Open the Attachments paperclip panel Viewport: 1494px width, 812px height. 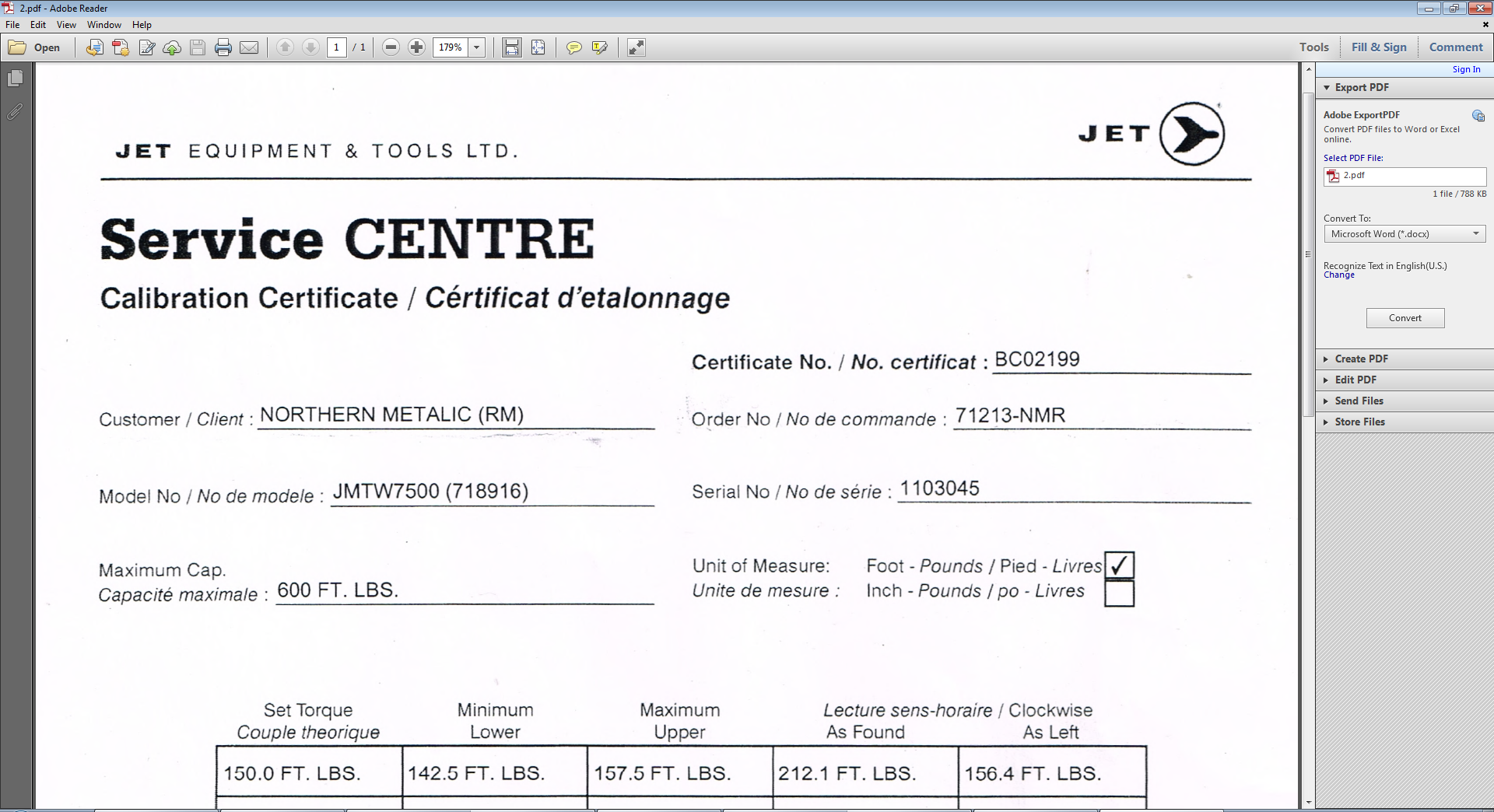pyautogui.click(x=15, y=112)
